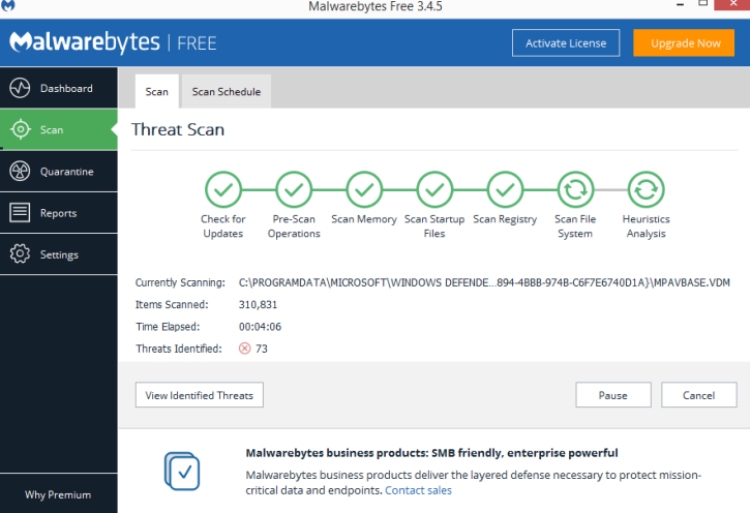Click the Time Elapsed field label
Screen dimensions: 750x513
click(x=167, y=327)
